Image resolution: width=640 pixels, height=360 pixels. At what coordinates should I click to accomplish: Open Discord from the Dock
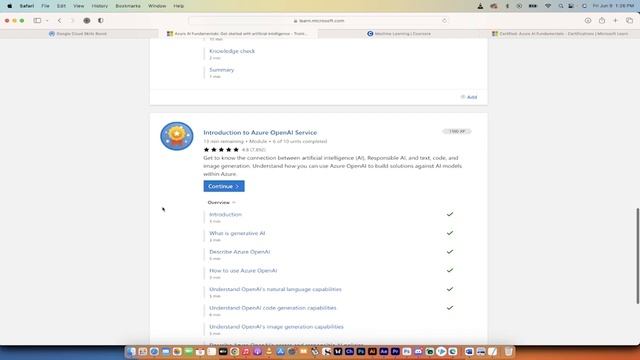(418, 351)
